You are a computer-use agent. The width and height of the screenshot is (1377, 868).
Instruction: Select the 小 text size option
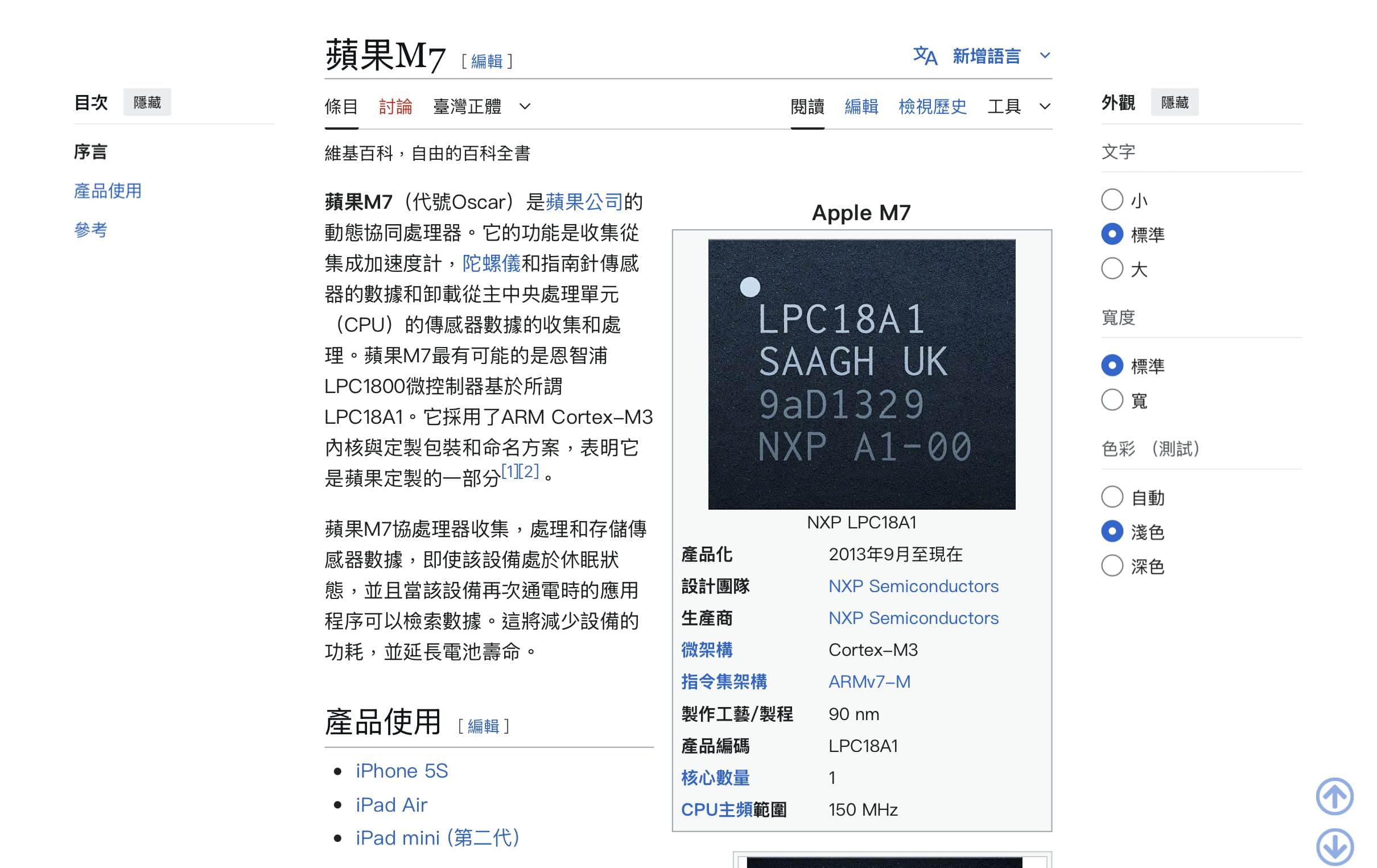(x=1112, y=200)
